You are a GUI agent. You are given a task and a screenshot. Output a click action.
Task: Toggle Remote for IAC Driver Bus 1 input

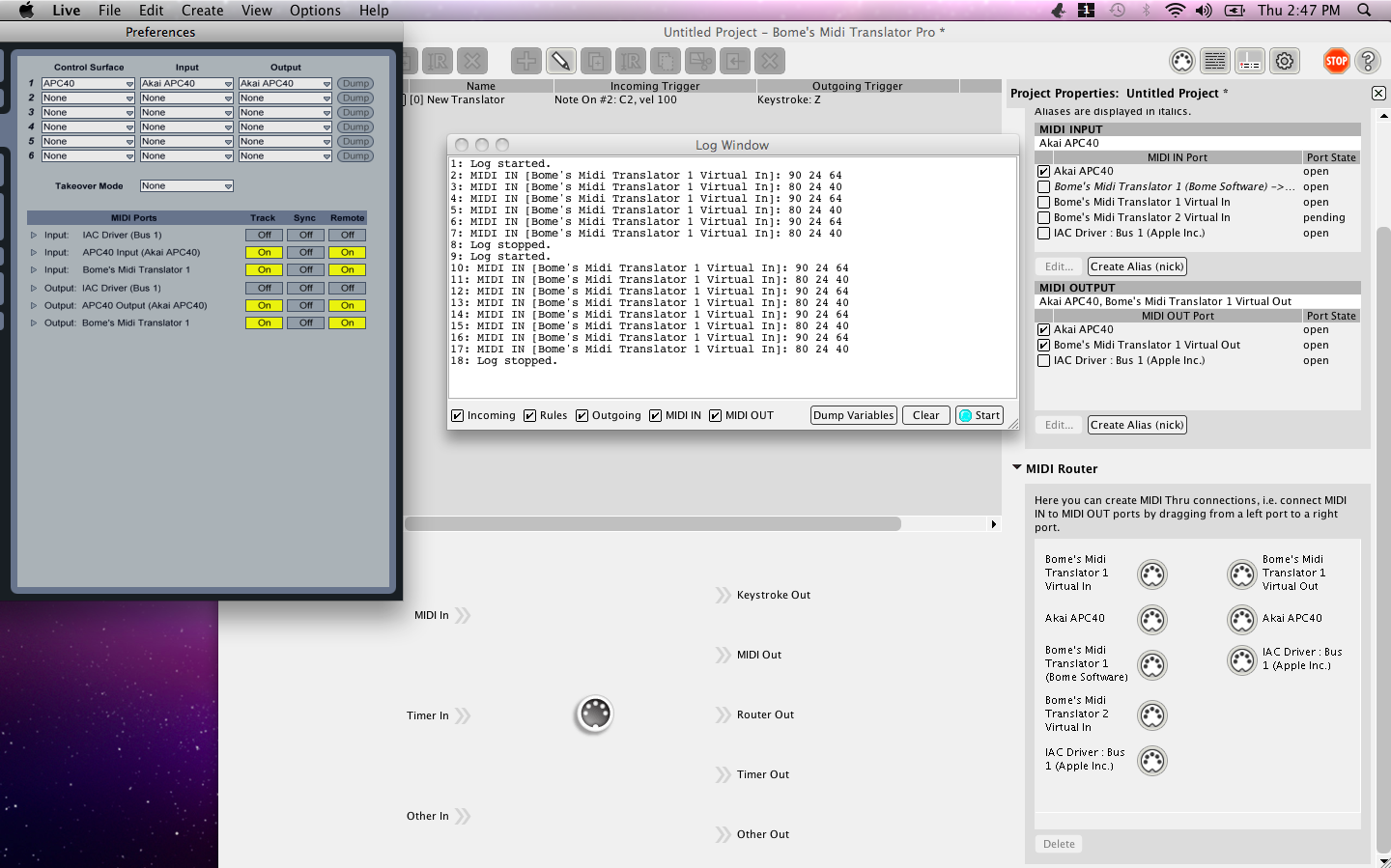pos(348,236)
